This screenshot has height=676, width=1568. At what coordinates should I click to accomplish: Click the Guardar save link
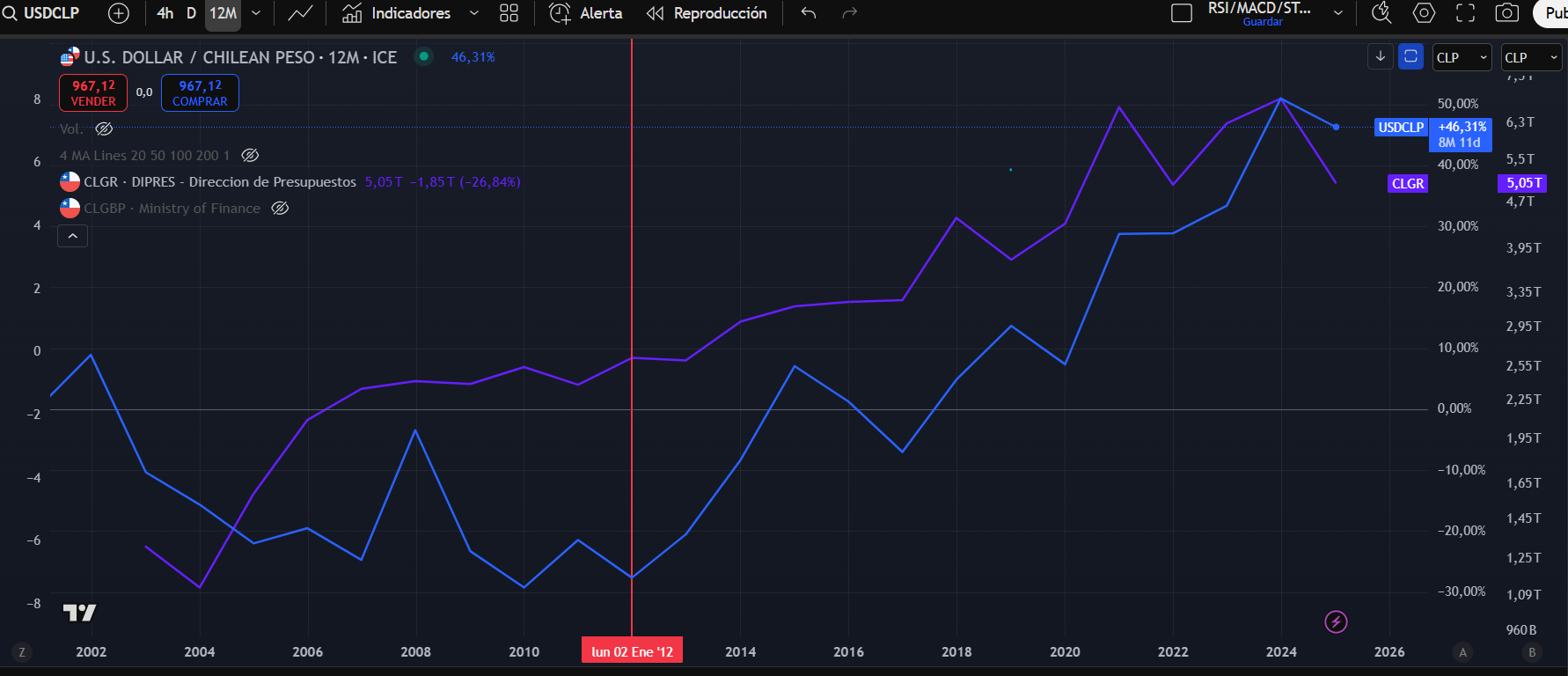tap(1263, 22)
